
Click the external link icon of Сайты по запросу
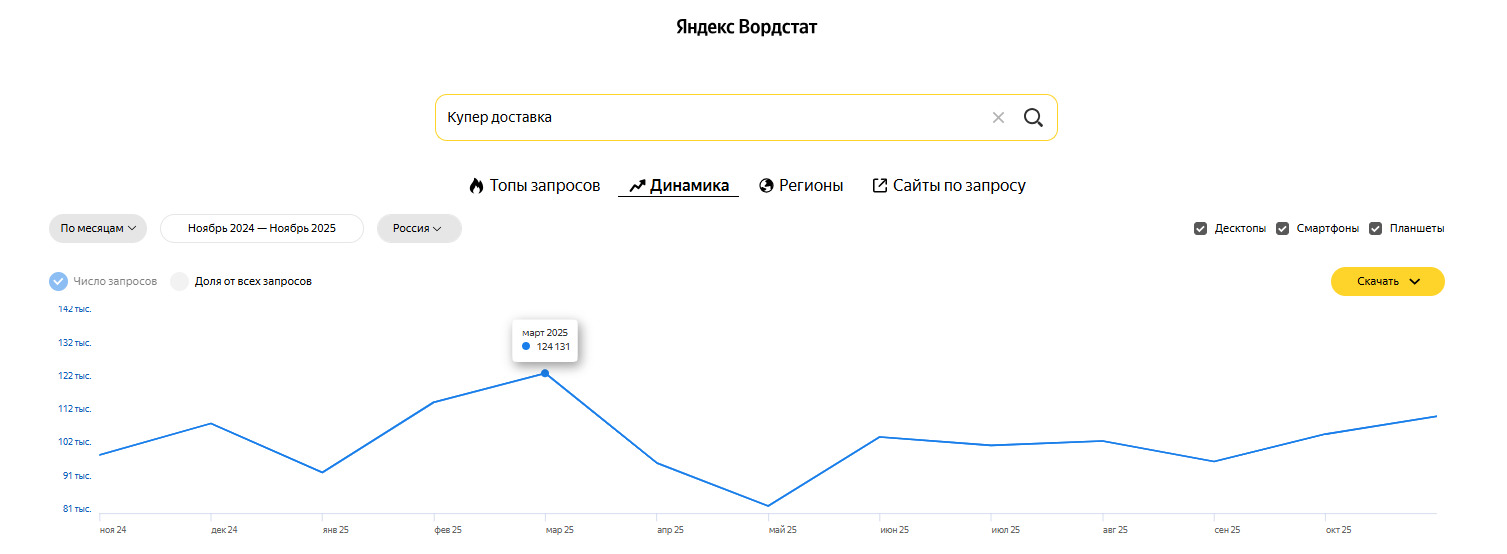(x=880, y=186)
